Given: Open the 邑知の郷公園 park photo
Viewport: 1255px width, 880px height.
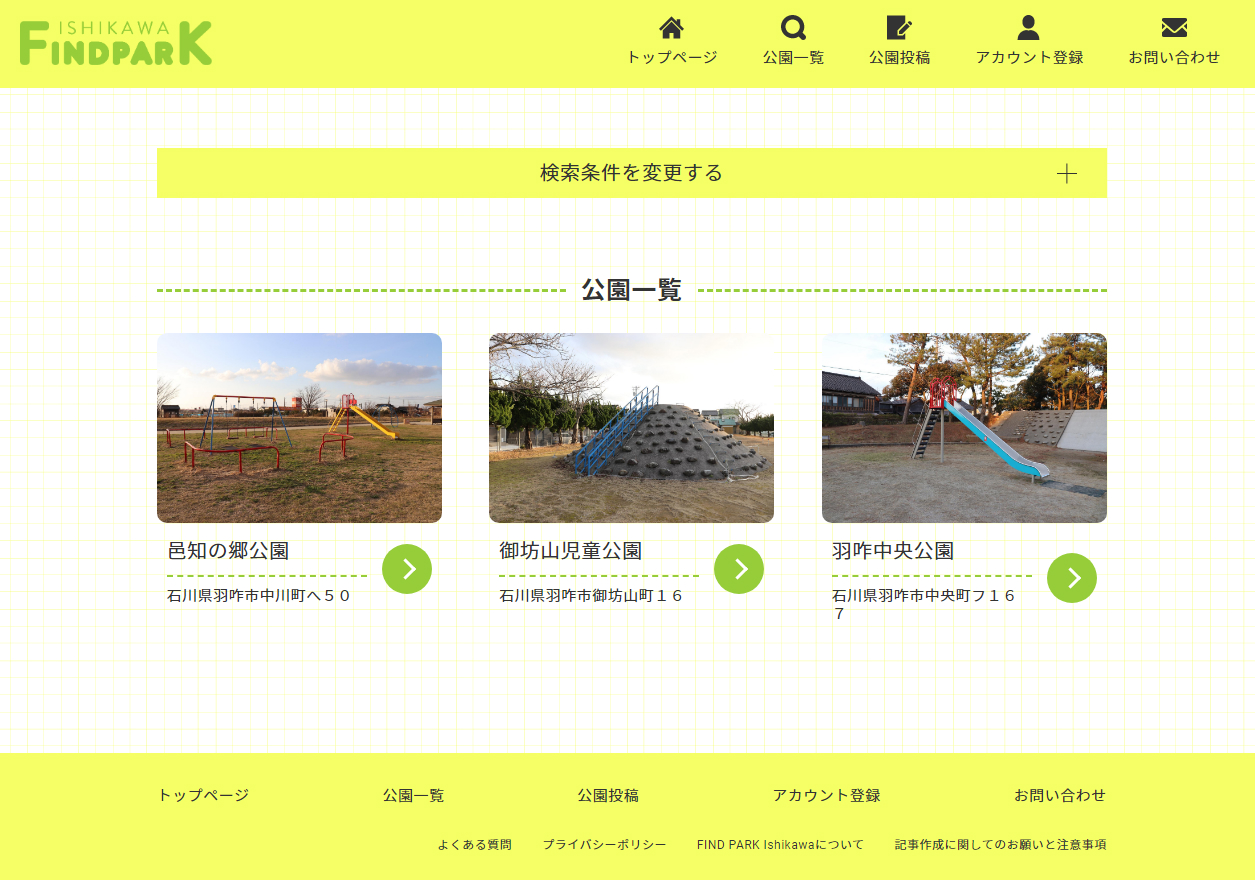Looking at the screenshot, I should 299,428.
